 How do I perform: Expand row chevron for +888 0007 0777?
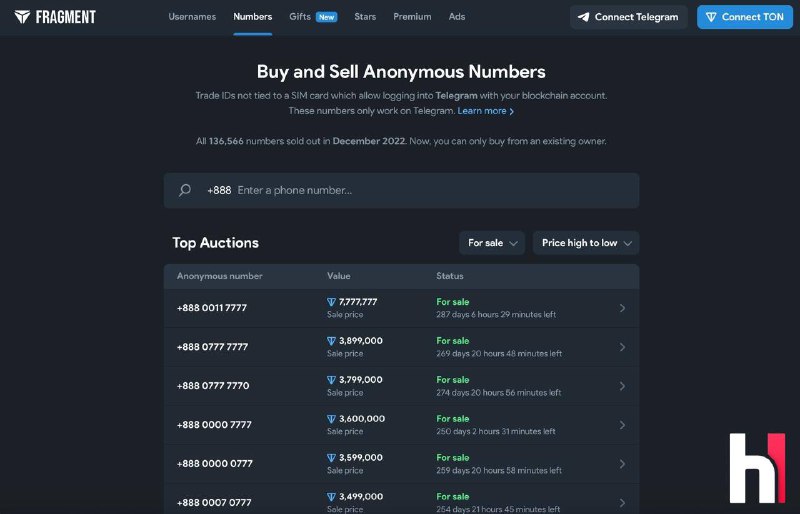(622, 503)
